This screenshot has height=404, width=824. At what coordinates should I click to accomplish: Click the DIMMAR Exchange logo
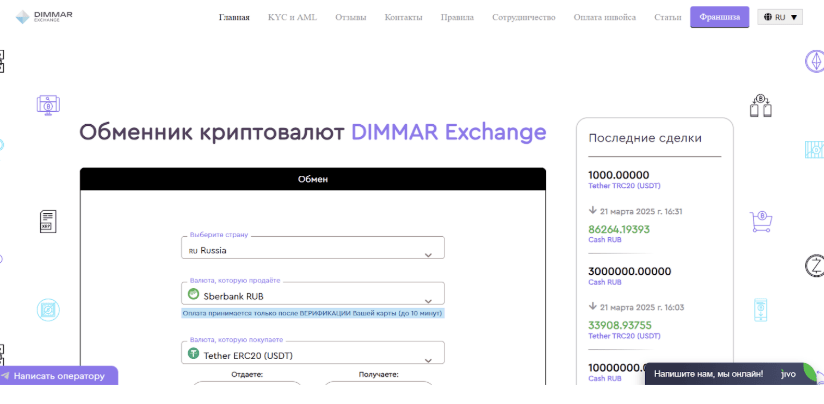coord(44,17)
